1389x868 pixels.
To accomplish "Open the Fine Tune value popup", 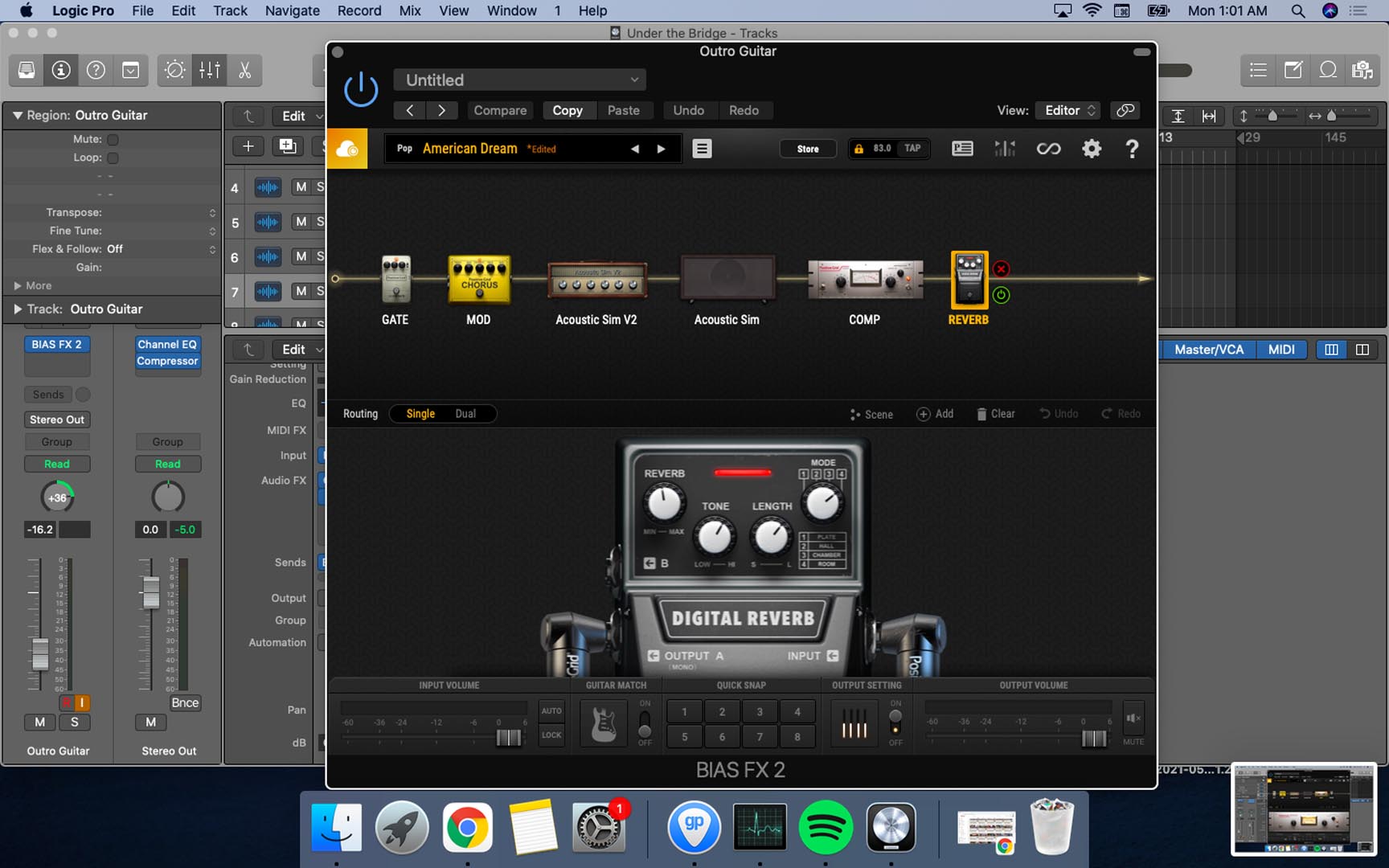I will click(x=212, y=231).
